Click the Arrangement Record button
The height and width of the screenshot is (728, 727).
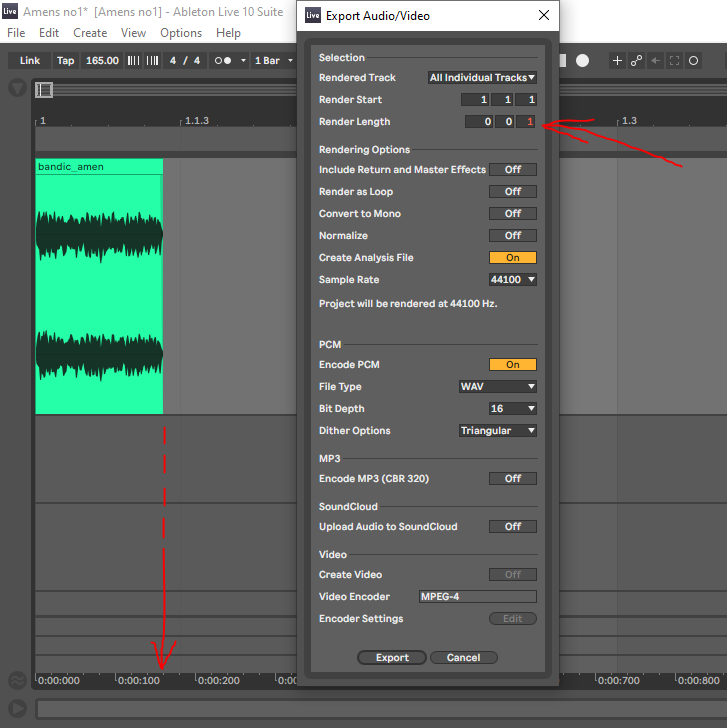click(582, 61)
